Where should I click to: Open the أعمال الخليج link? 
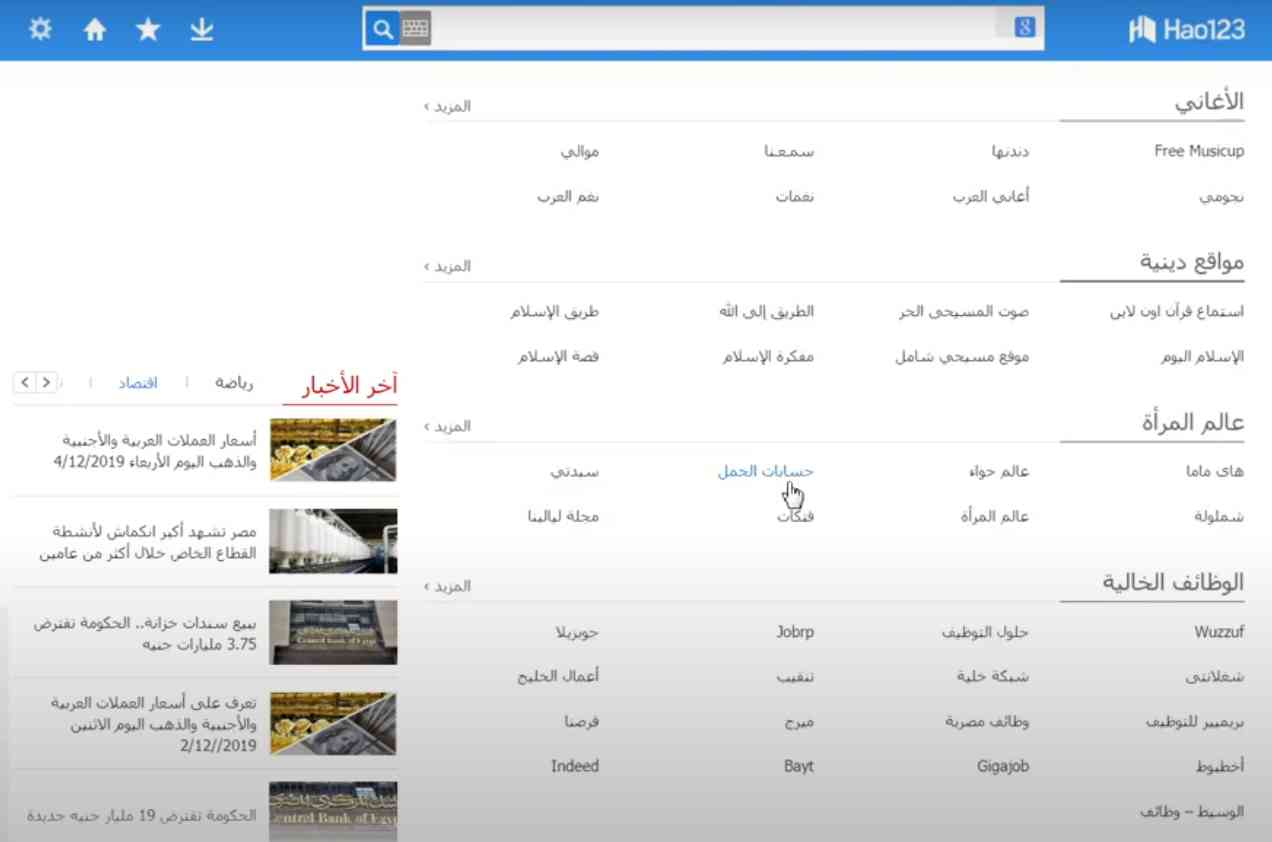(558, 677)
